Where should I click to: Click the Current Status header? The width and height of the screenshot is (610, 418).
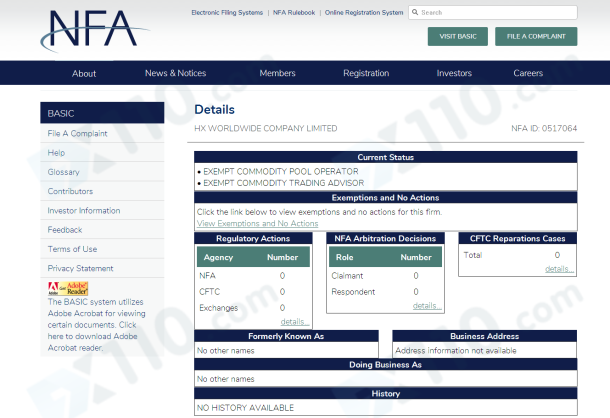(386, 157)
